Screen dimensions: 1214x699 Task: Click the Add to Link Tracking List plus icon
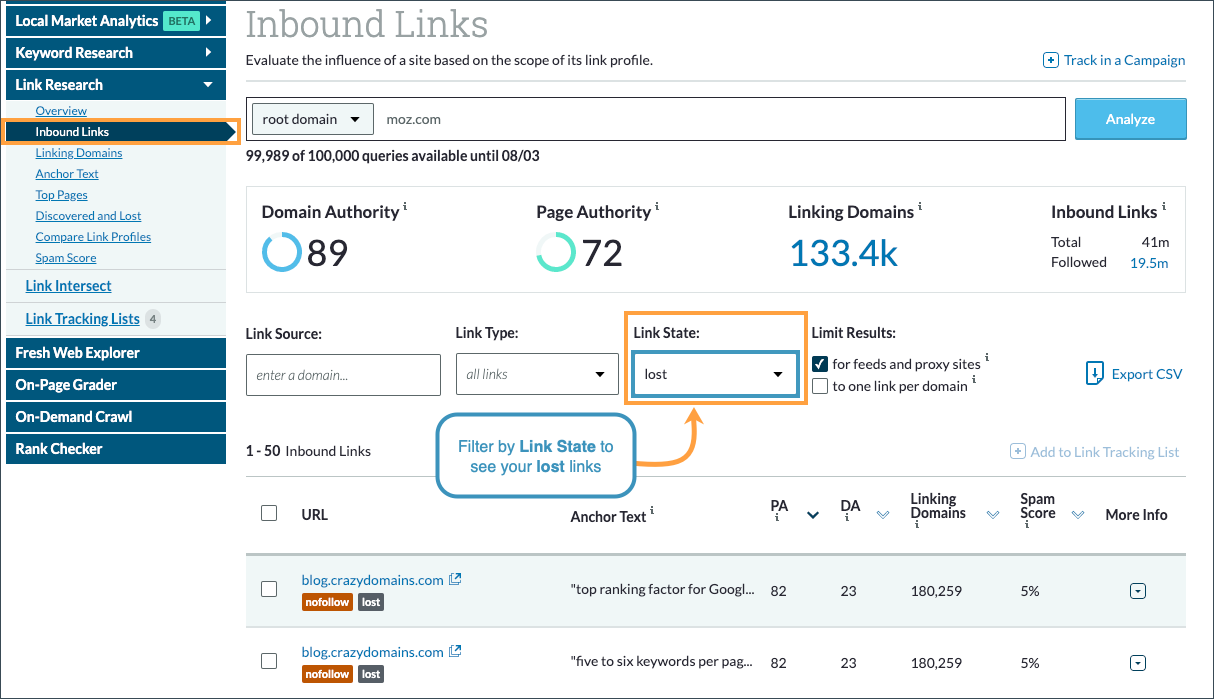click(x=1017, y=452)
